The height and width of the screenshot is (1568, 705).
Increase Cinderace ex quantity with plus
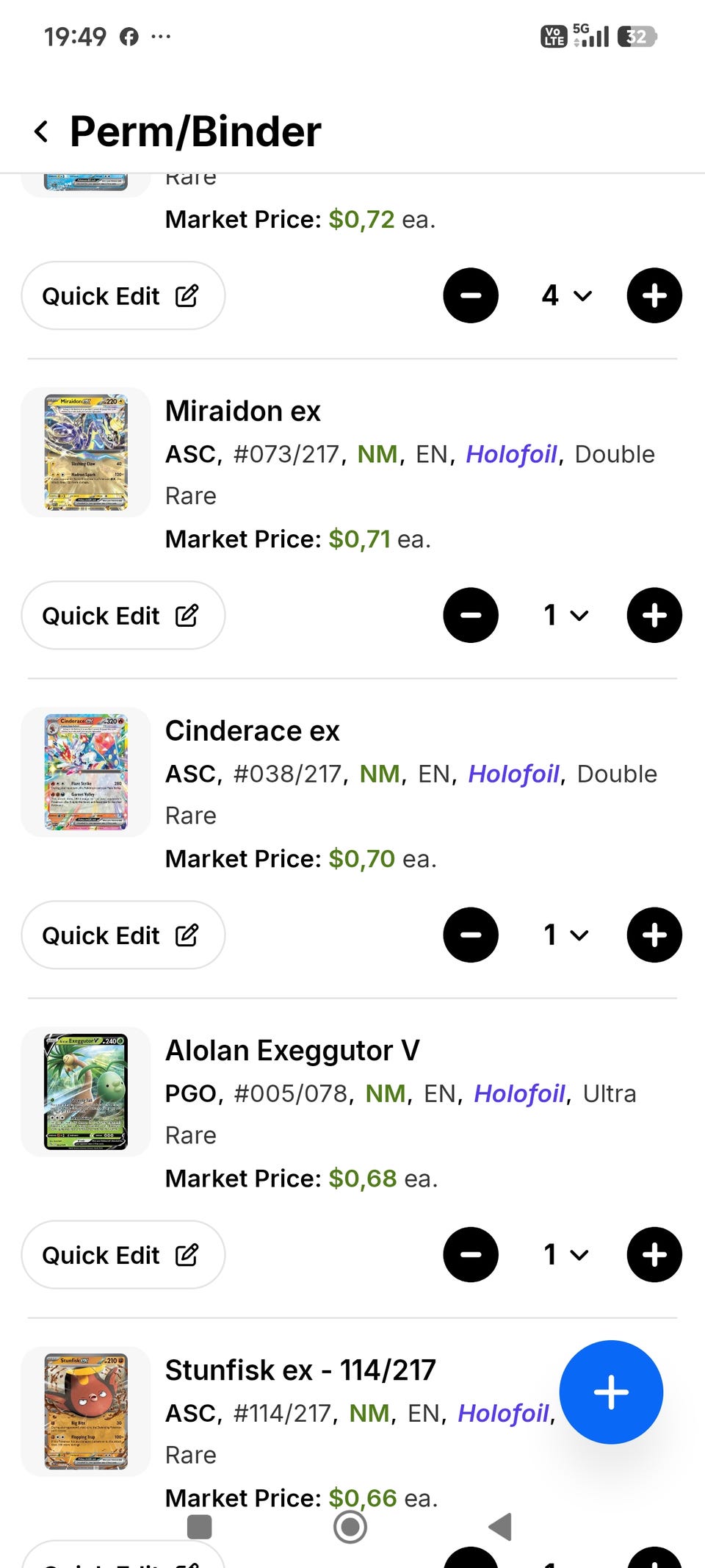click(654, 935)
